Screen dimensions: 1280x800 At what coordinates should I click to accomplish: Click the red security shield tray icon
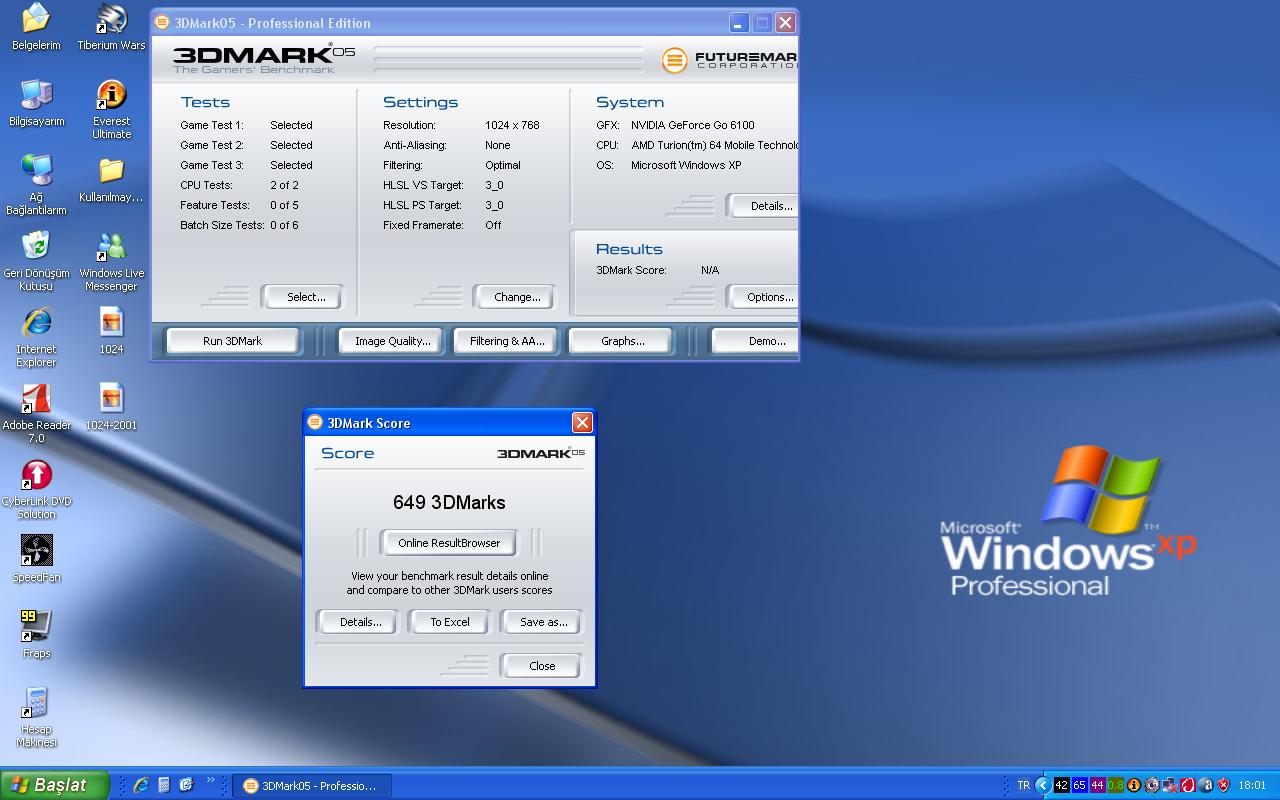pyautogui.click(x=1223, y=785)
